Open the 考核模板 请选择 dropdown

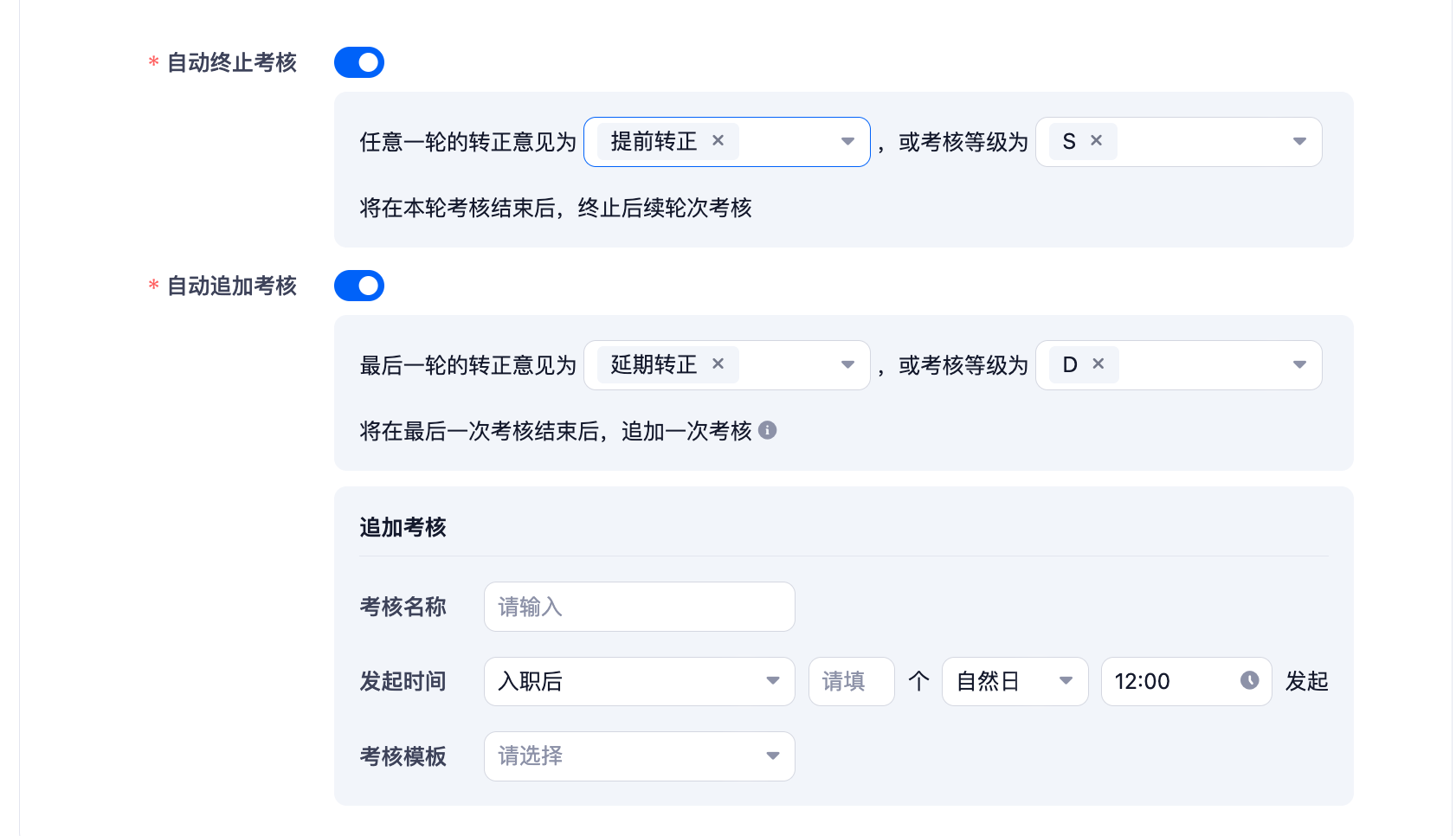(x=639, y=756)
